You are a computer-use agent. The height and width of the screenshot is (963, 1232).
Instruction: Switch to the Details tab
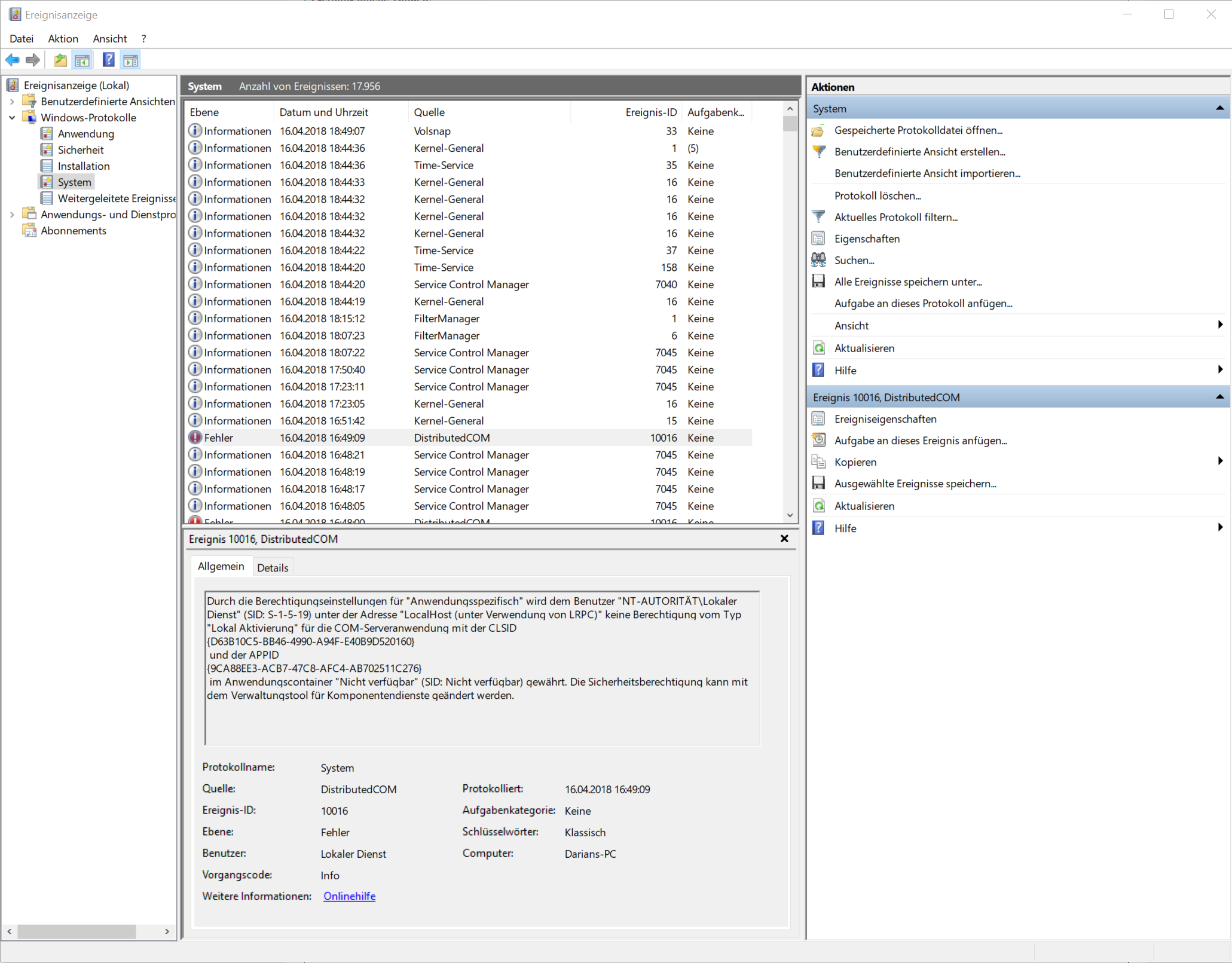(273, 567)
